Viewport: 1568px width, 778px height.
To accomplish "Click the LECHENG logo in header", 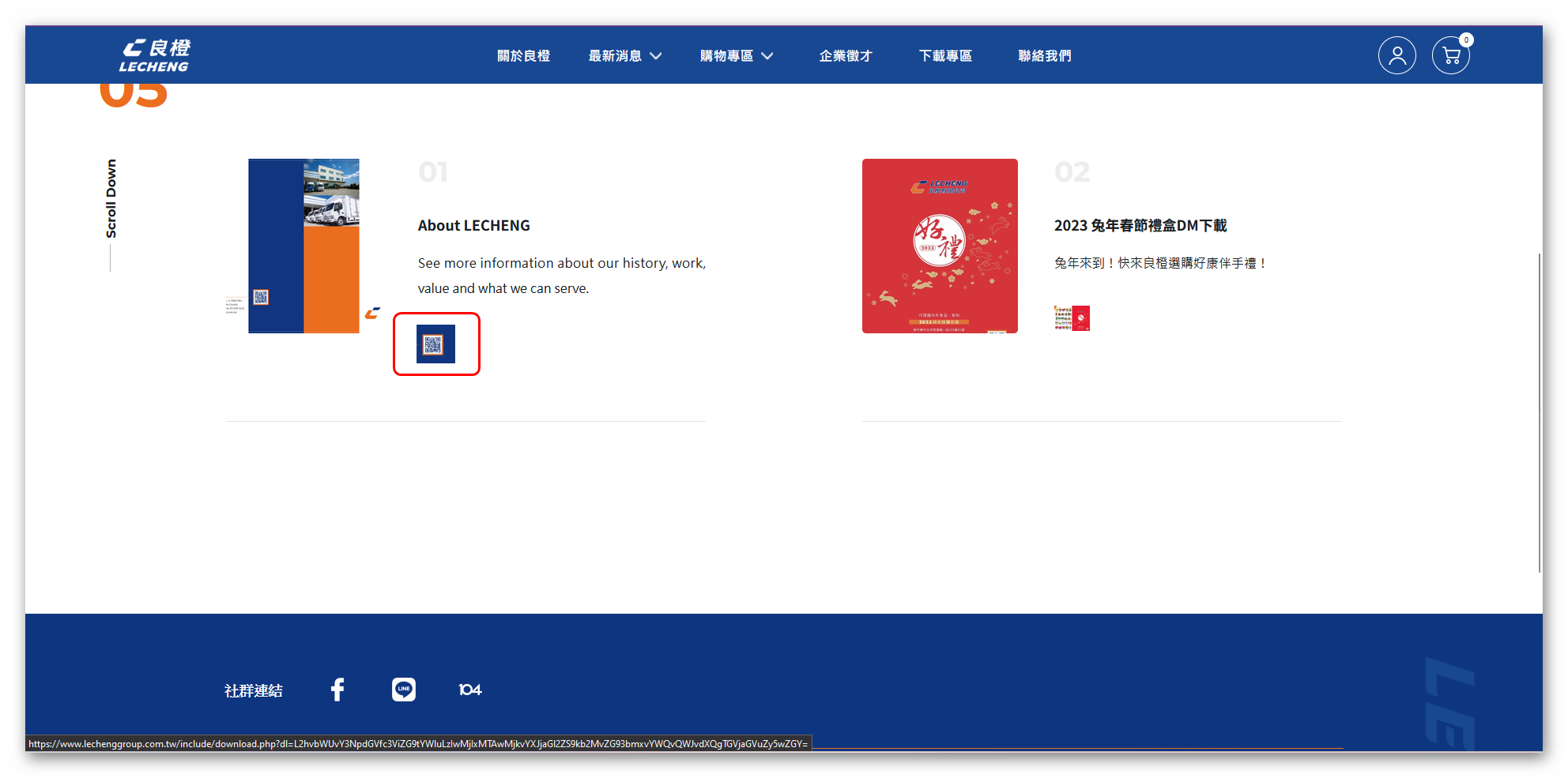I will point(155,55).
